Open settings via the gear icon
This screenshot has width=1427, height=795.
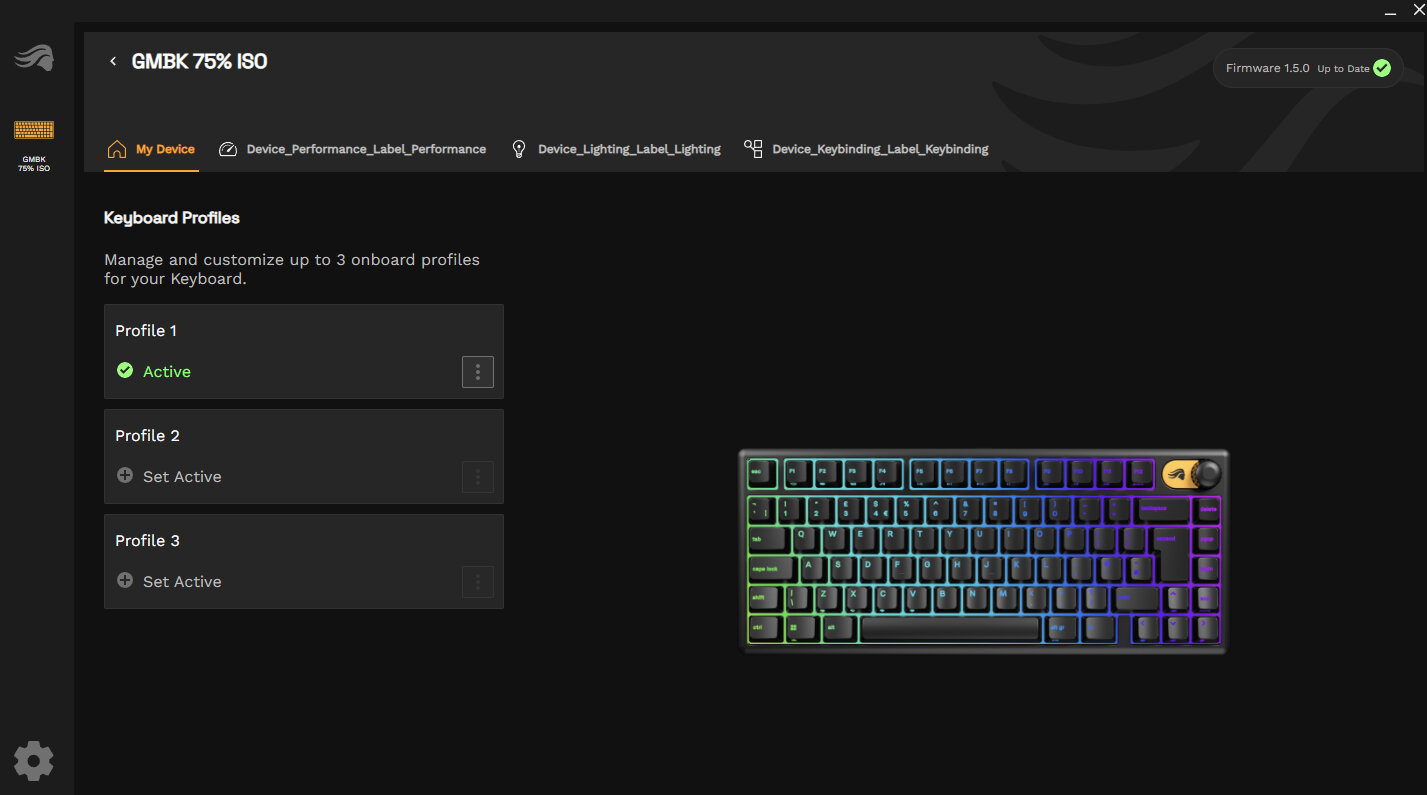pos(33,761)
